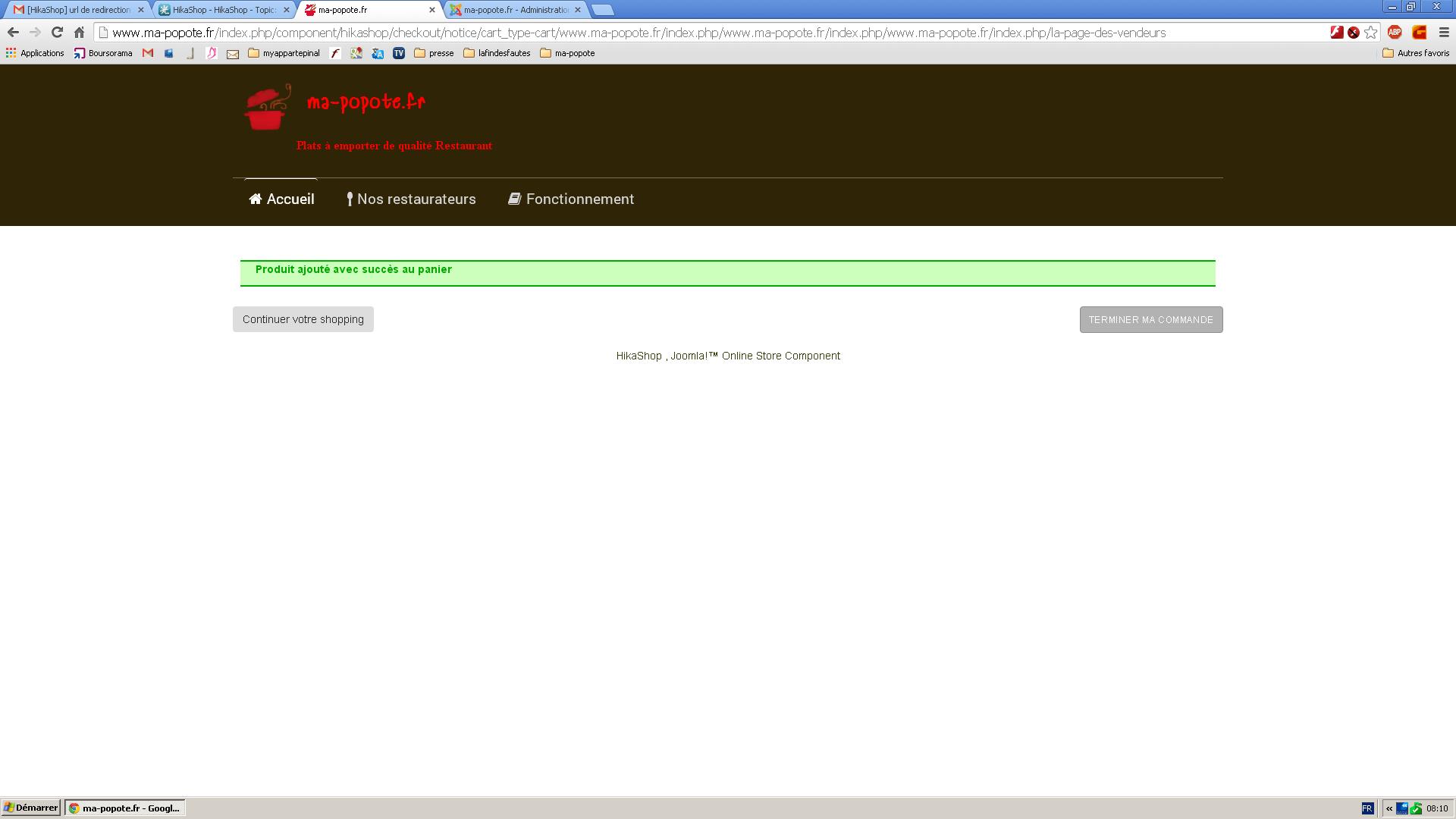The image size is (1456, 819).
Task: Click the browser back arrow
Action: coord(13,33)
